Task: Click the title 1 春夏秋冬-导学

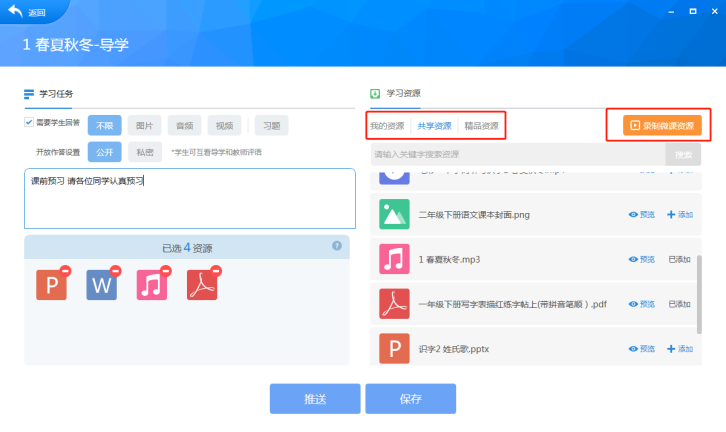Action: (x=75, y=44)
